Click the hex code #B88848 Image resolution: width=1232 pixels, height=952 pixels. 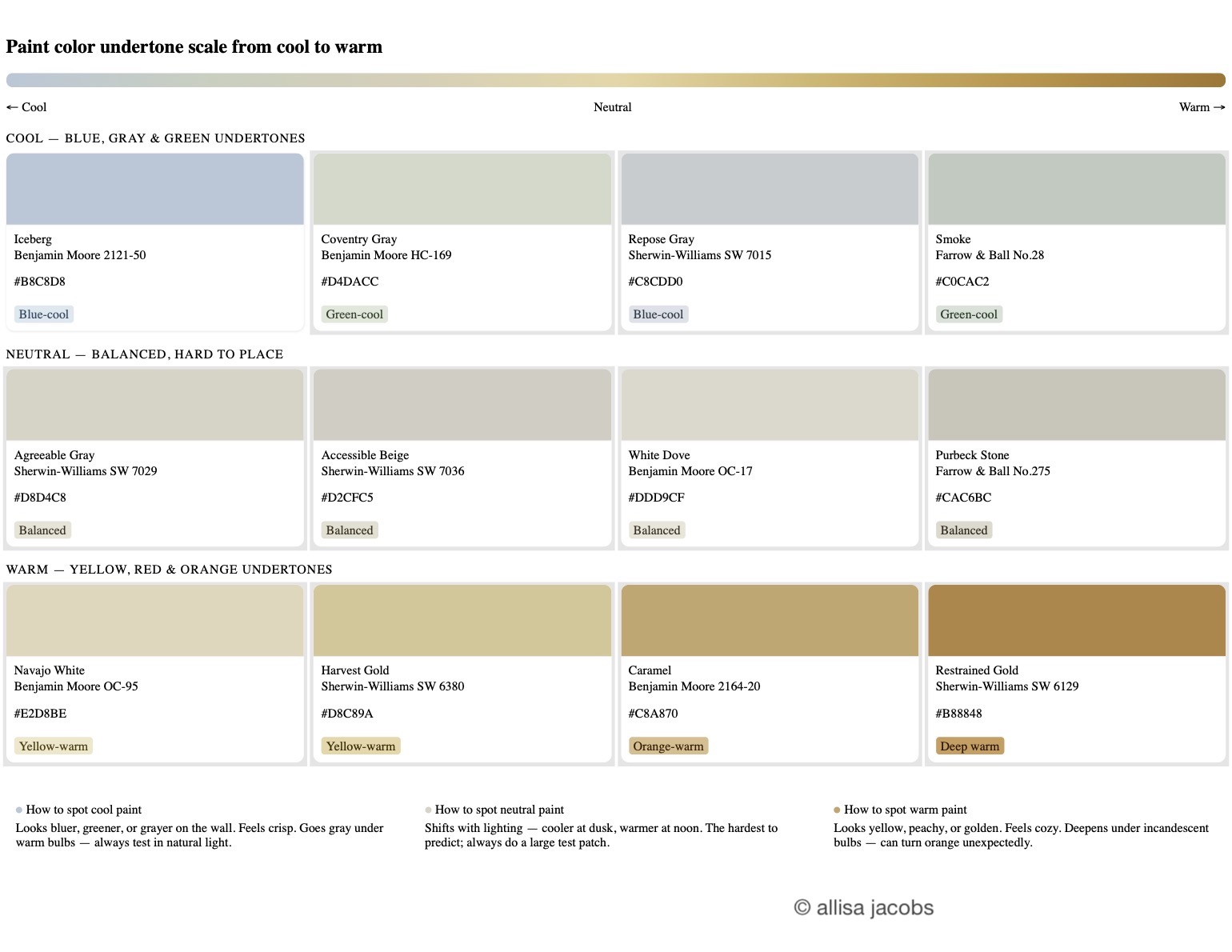pyautogui.click(x=958, y=714)
